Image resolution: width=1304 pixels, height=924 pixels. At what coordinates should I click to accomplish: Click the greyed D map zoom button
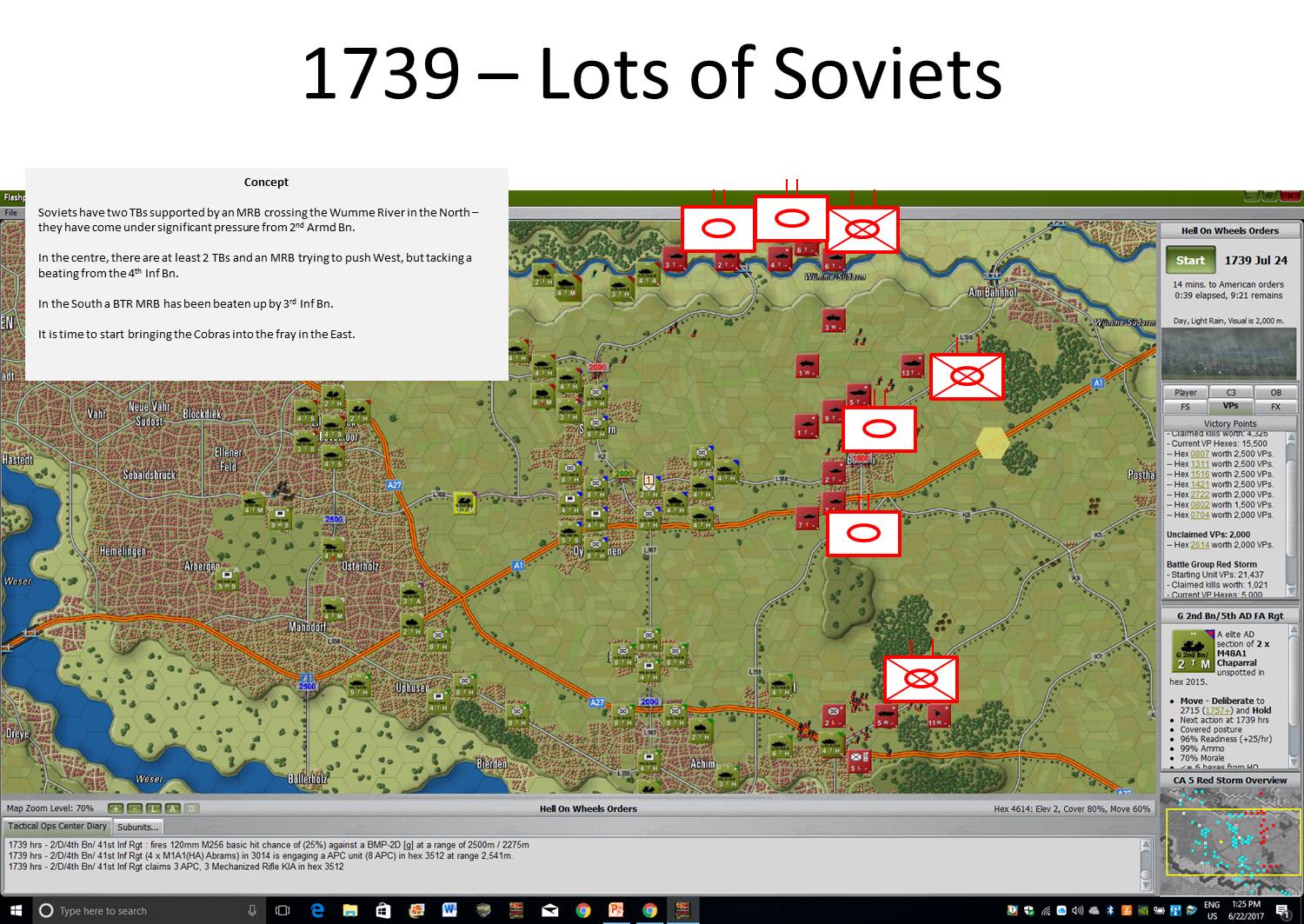point(191,808)
